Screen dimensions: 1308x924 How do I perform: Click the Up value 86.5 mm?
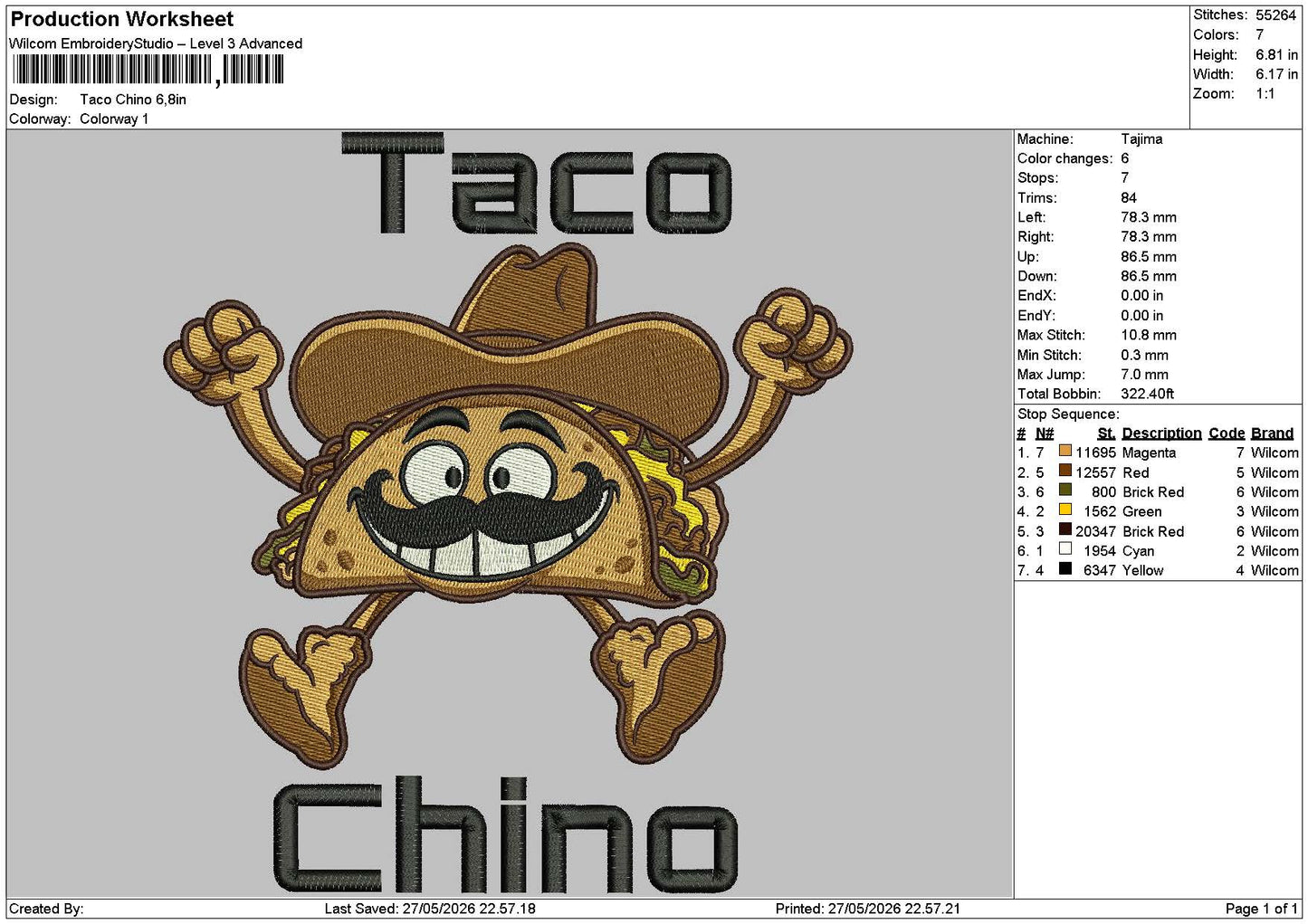point(1149,256)
